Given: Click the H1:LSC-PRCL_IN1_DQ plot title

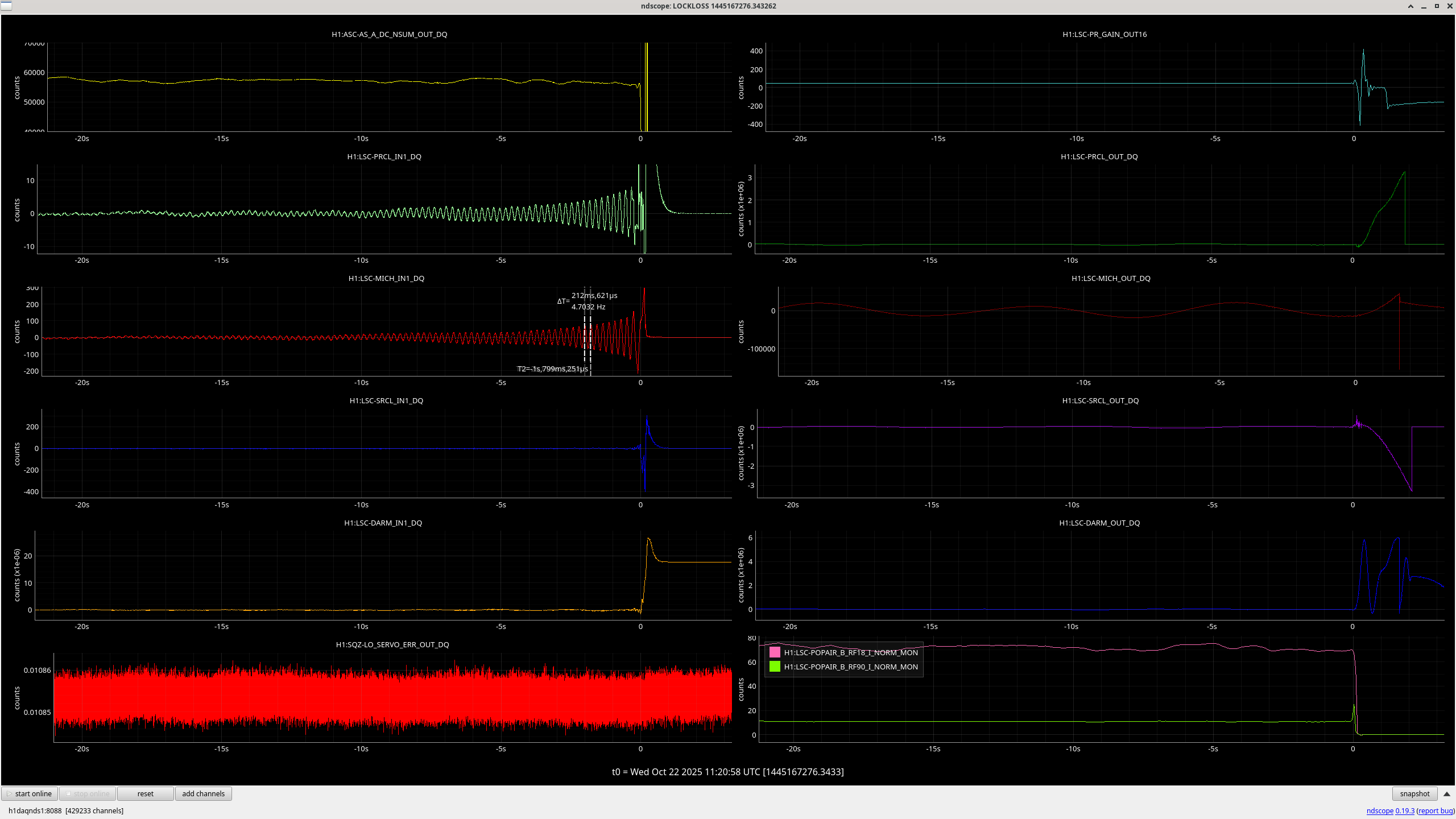Looking at the screenshot, I should [384, 156].
